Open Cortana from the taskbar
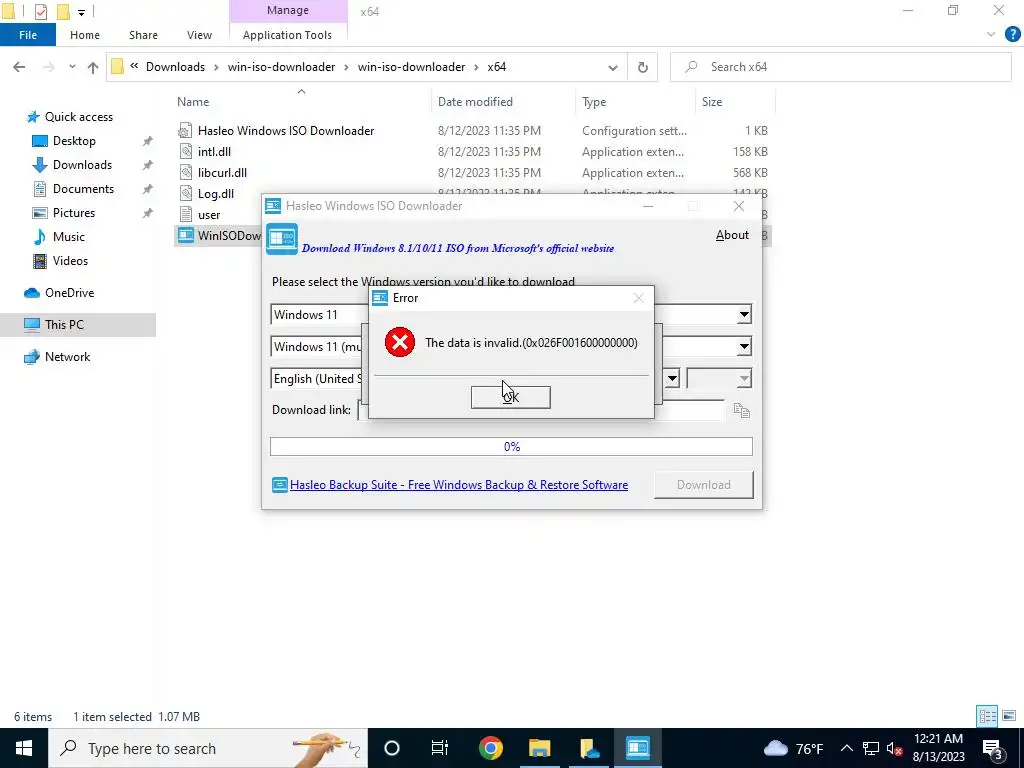The width and height of the screenshot is (1024, 768). pyautogui.click(x=392, y=748)
